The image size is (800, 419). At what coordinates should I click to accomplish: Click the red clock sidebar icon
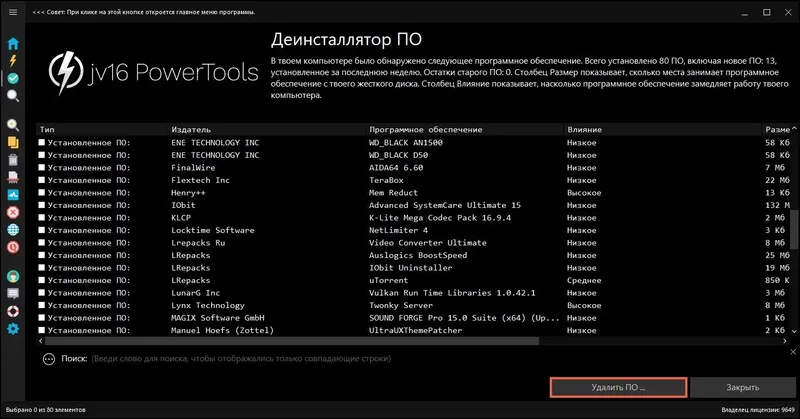[13, 247]
